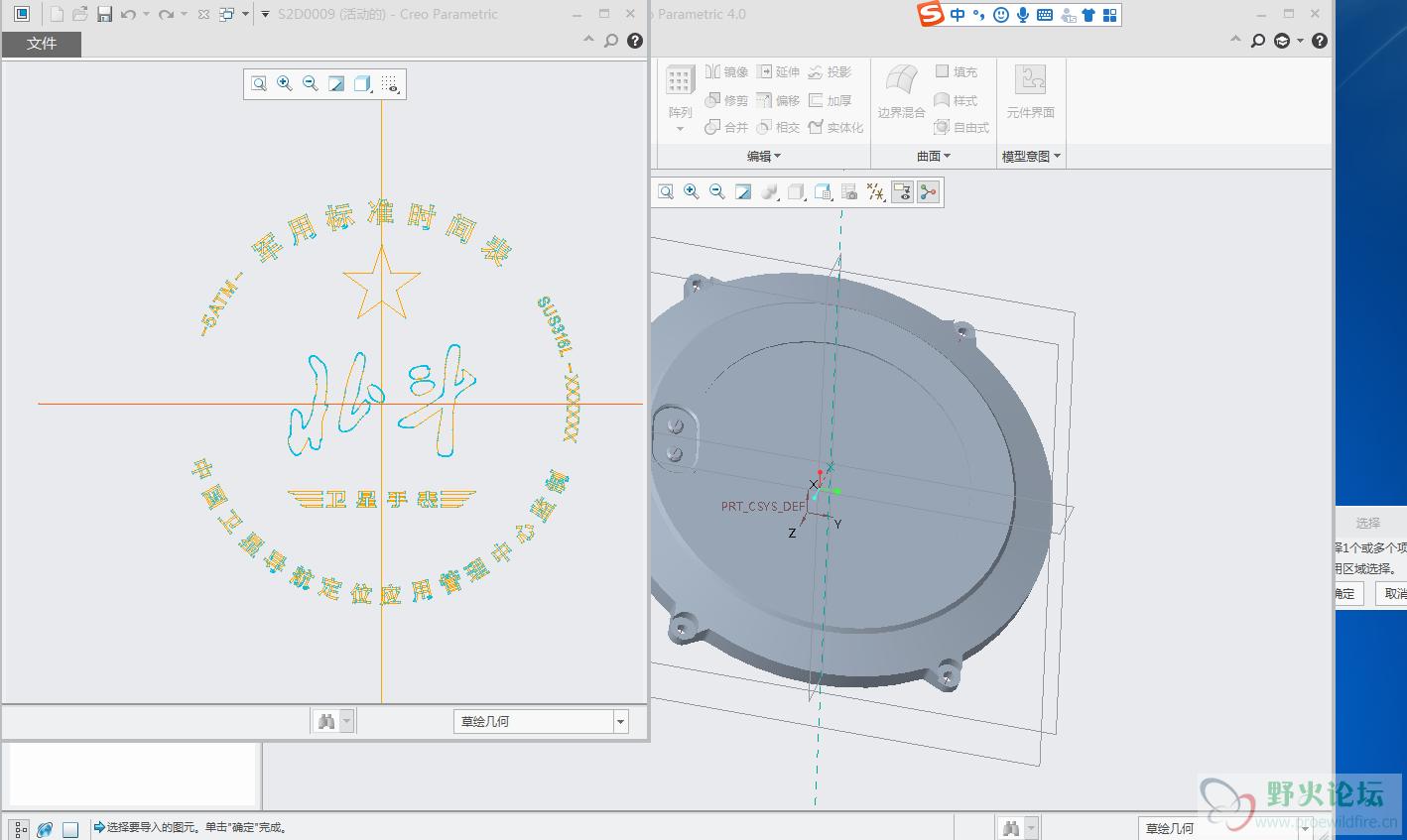Click Repaint icon in sketch window toolbar
Image resolution: width=1407 pixels, height=840 pixels.
pyautogui.click(x=336, y=84)
